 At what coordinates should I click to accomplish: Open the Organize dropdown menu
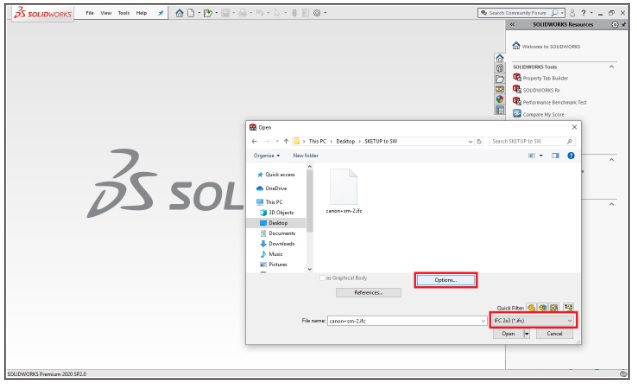pyautogui.click(x=266, y=156)
